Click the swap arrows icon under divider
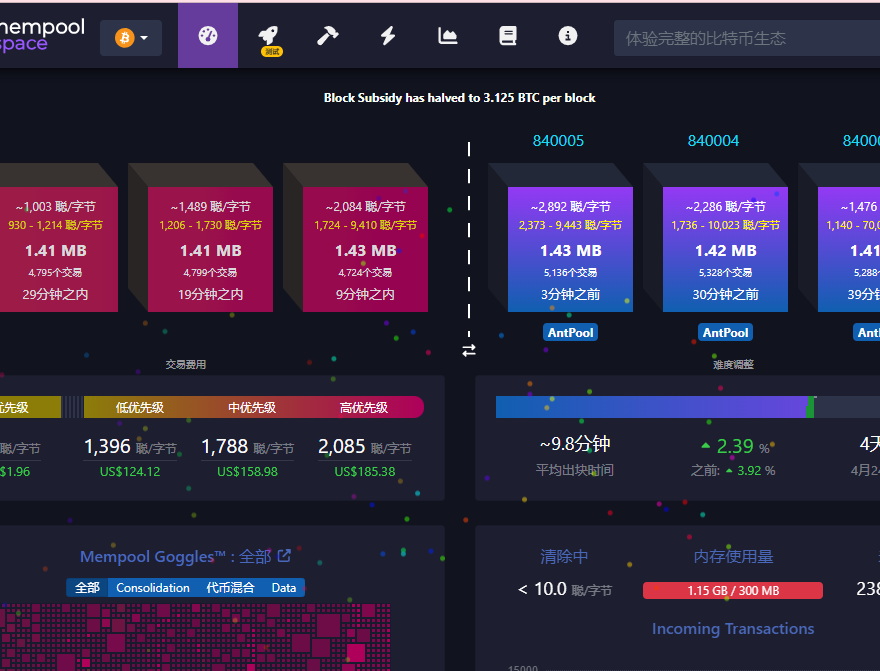The height and width of the screenshot is (671, 880). click(469, 351)
